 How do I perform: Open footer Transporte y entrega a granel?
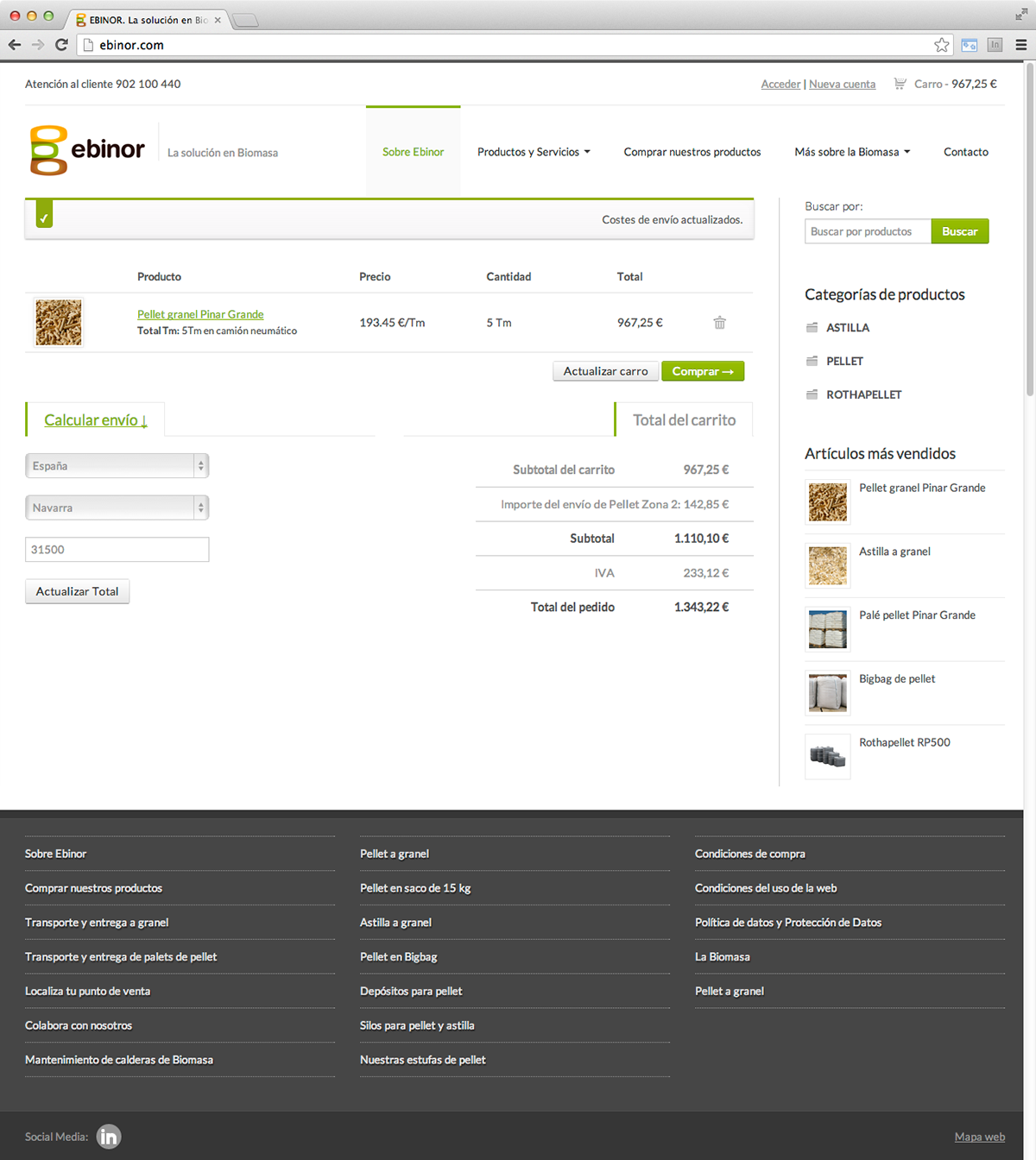[x=97, y=923]
